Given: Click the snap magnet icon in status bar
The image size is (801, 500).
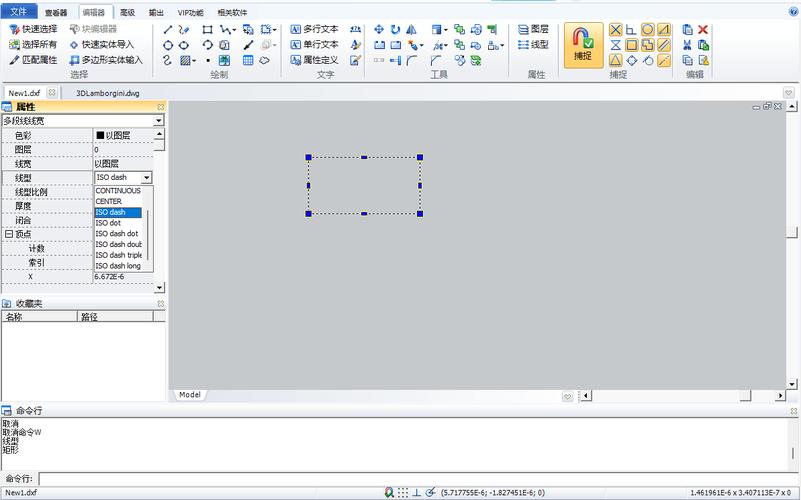Looking at the screenshot, I should coord(389,492).
